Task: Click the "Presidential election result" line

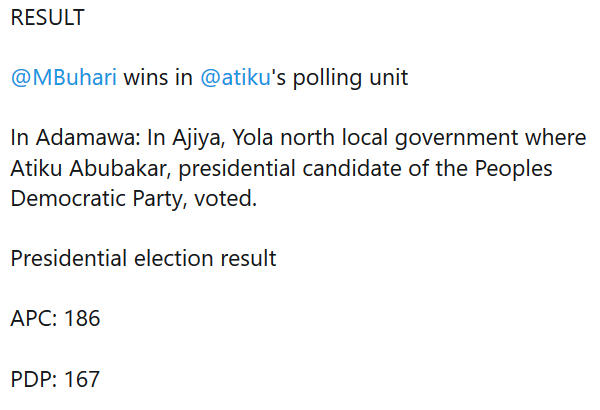Action: pos(143,259)
